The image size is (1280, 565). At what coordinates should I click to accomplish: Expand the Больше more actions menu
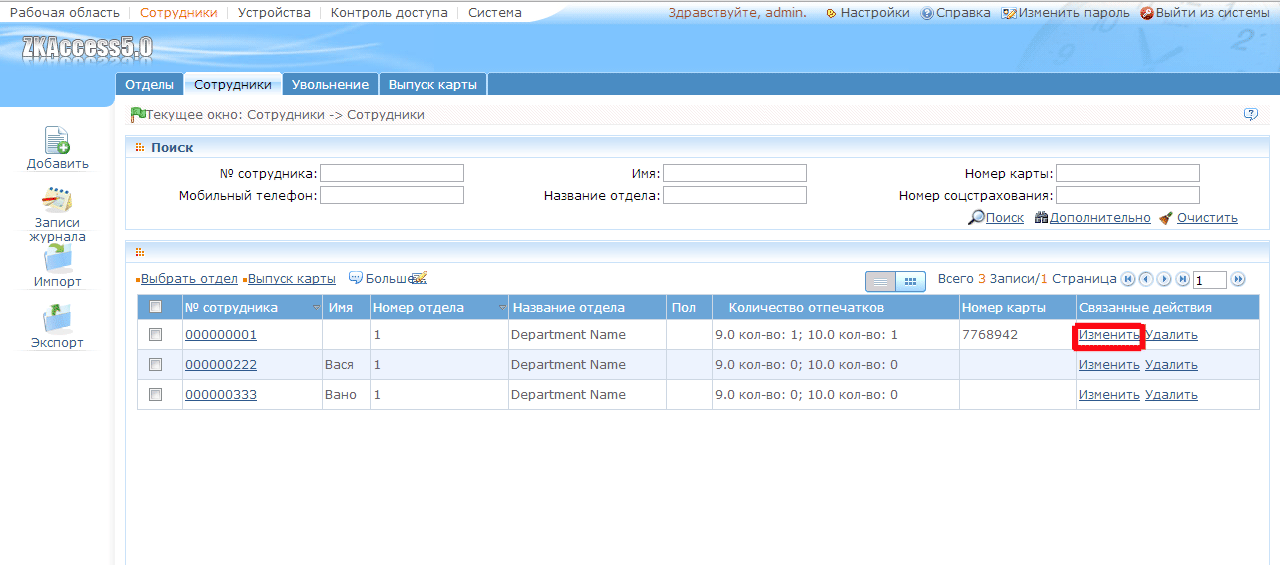[x=388, y=279]
